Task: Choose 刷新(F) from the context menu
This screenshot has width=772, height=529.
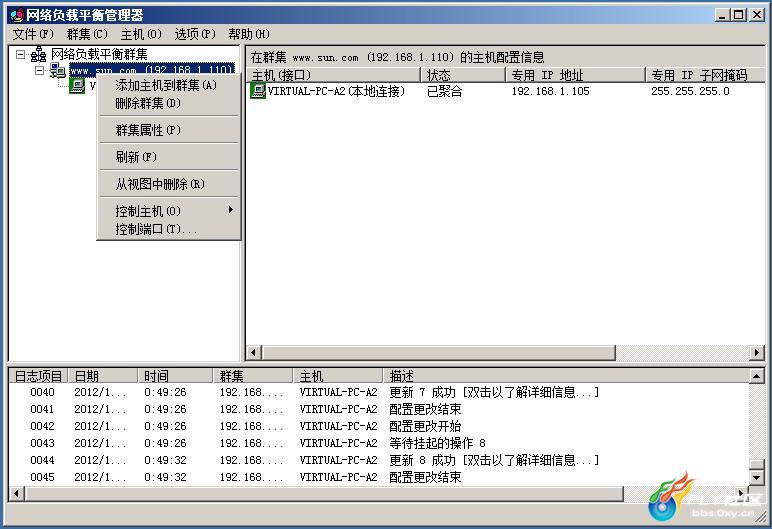Action: pos(168,157)
